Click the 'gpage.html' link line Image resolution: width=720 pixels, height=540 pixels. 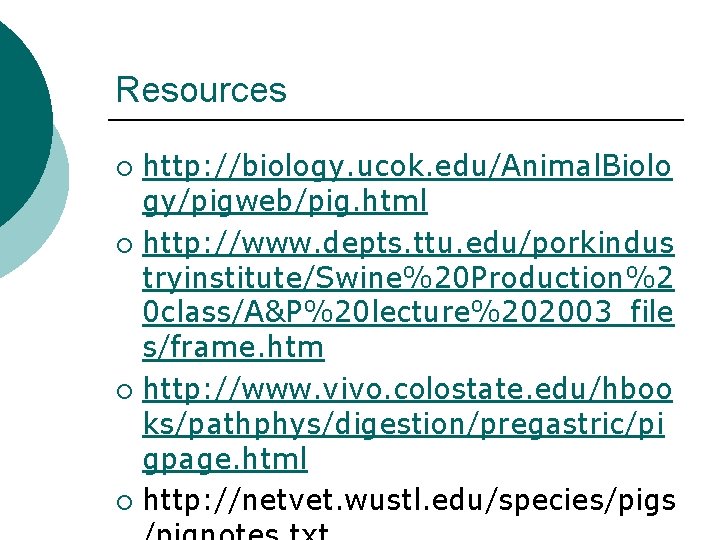(x=225, y=459)
